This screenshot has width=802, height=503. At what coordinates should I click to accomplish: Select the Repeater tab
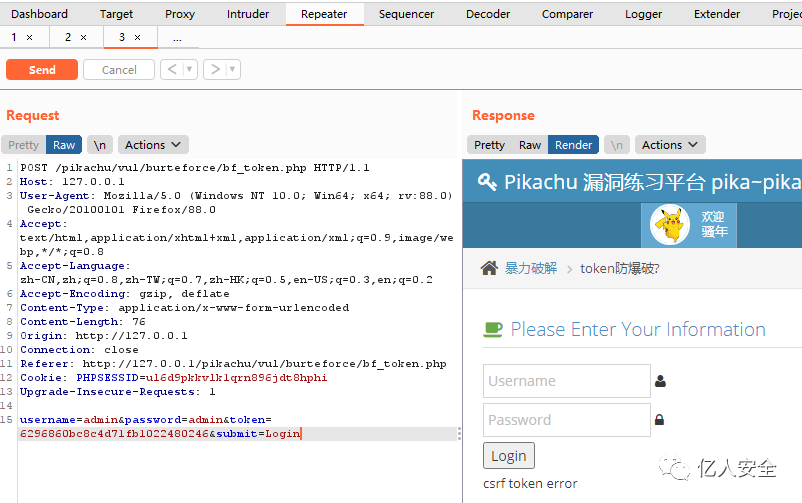tap(324, 14)
